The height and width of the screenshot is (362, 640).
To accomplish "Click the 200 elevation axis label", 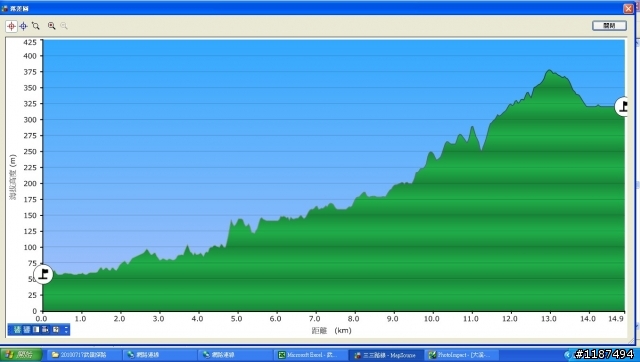I will [30, 183].
